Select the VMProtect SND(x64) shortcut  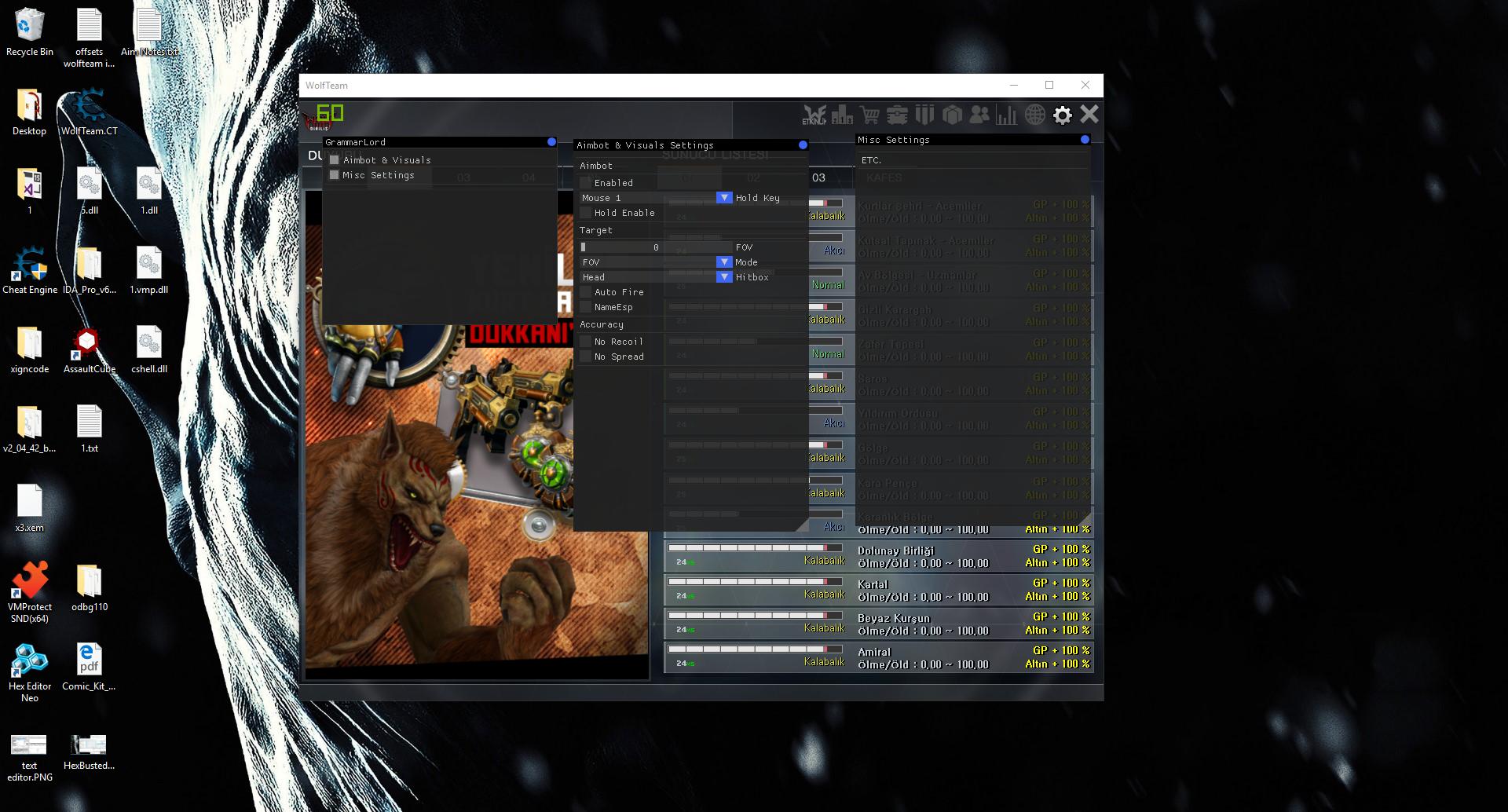(x=30, y=593)
